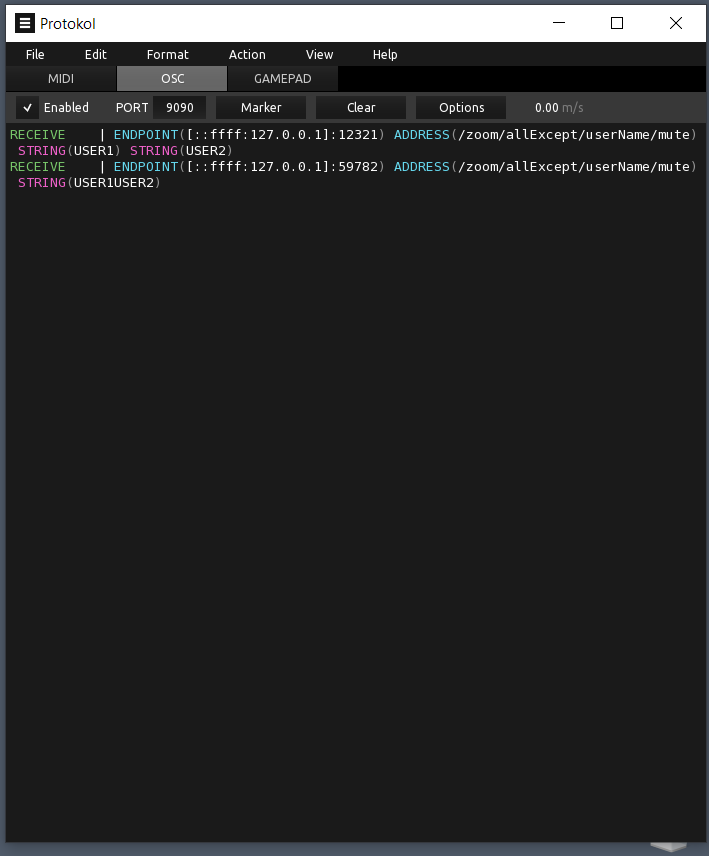Open the Action menu

point(247,55)
